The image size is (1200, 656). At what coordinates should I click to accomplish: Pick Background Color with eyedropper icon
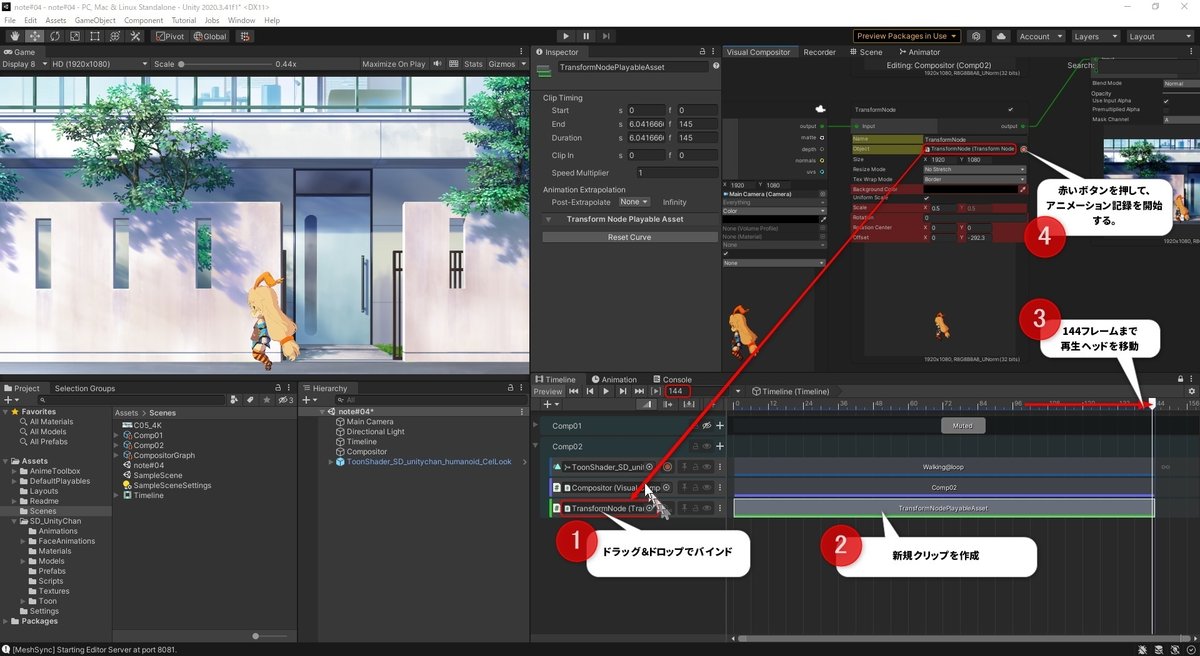click(1022, 188)
